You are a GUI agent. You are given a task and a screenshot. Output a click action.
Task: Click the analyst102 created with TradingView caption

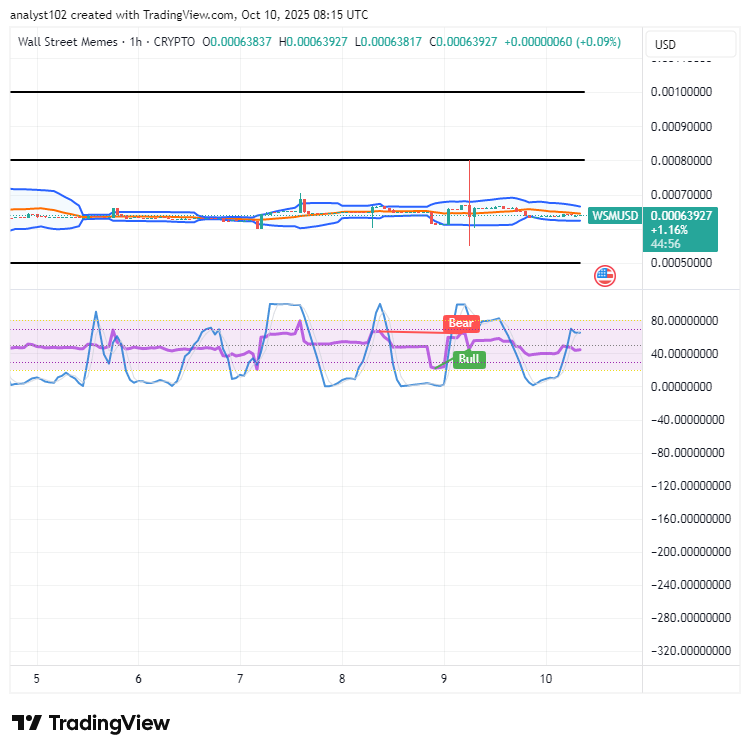coord(189,15)
